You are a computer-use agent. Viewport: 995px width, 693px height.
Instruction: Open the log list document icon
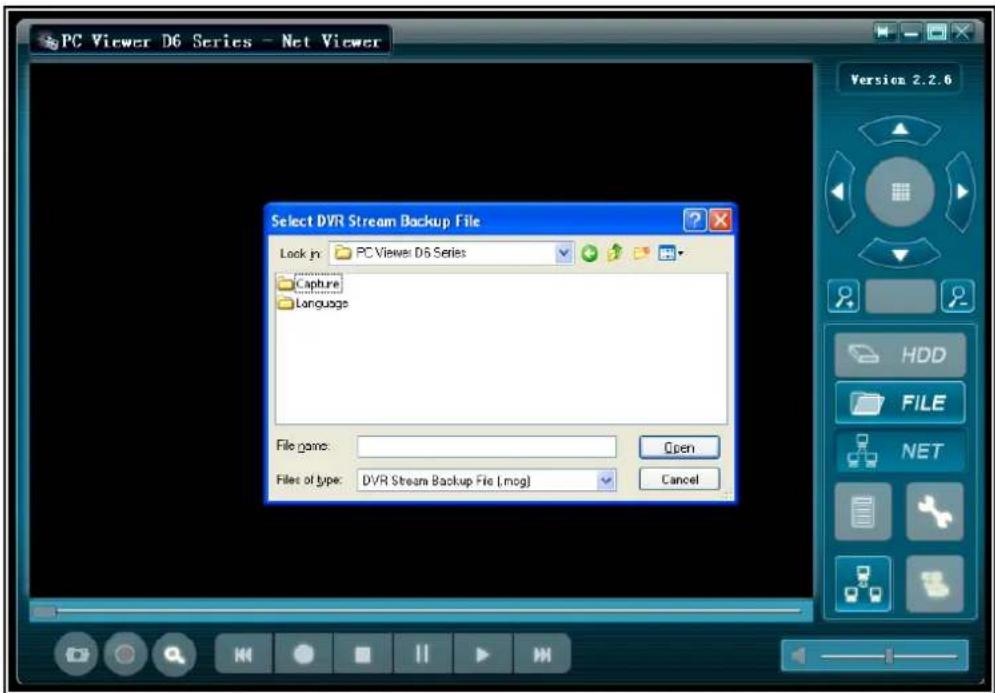[x=863, y=512]
